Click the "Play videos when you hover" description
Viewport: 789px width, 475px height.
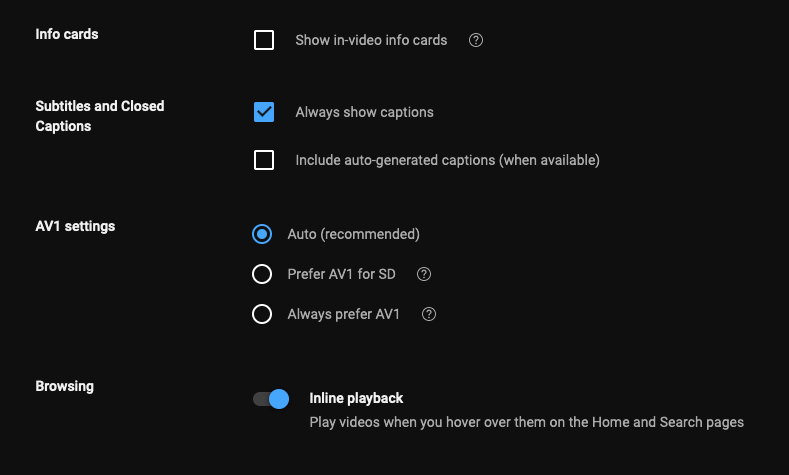click(x=526, y=422)
